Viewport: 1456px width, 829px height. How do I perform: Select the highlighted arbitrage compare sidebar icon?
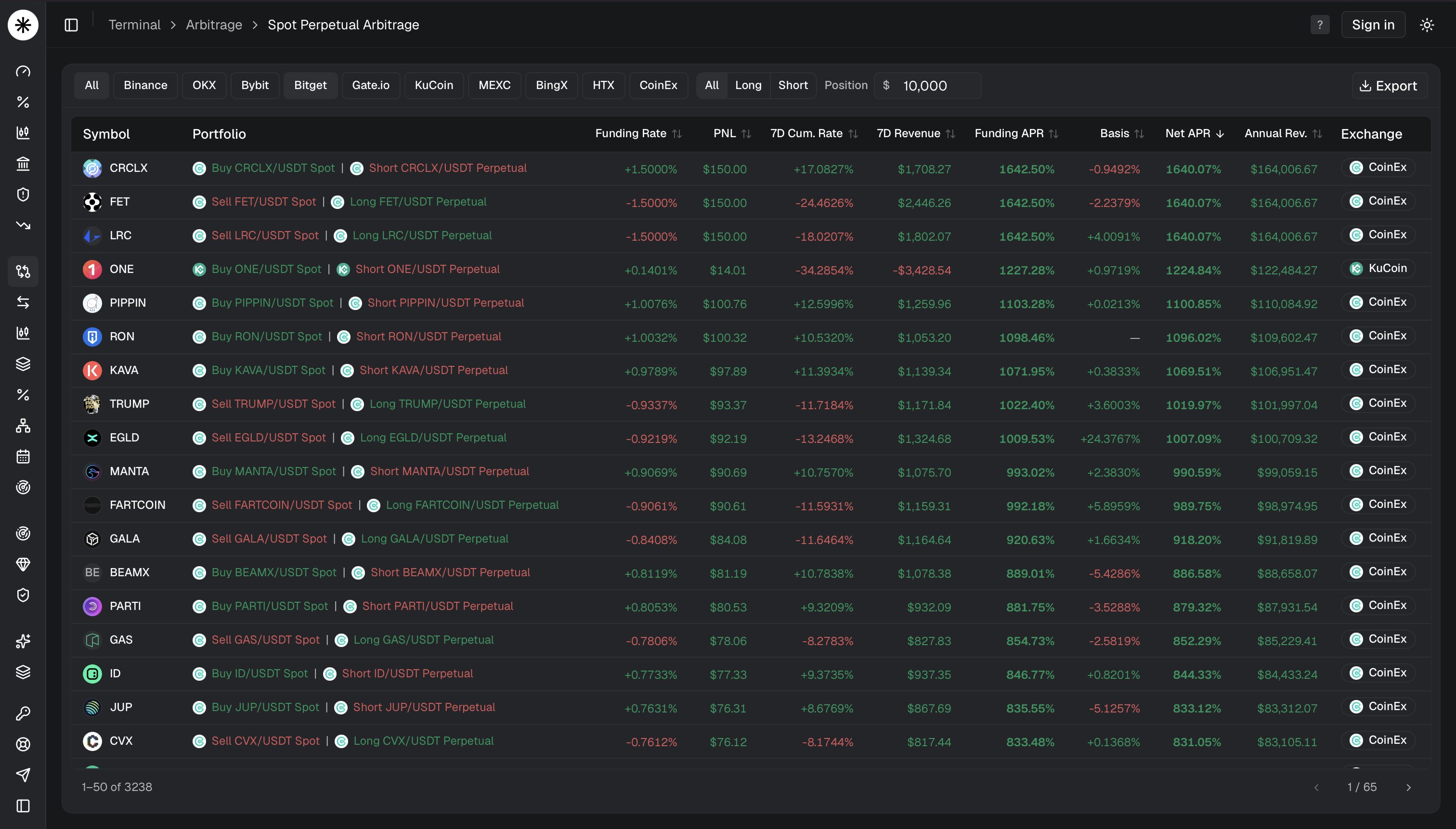pyautogui.click(x=23, y=272)
